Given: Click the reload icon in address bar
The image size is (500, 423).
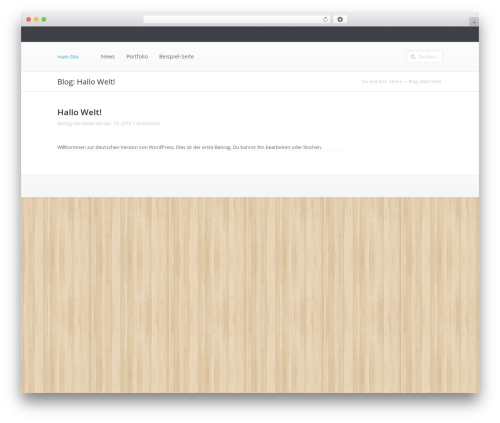Looking at the screenshot, I should click(325, 19).
